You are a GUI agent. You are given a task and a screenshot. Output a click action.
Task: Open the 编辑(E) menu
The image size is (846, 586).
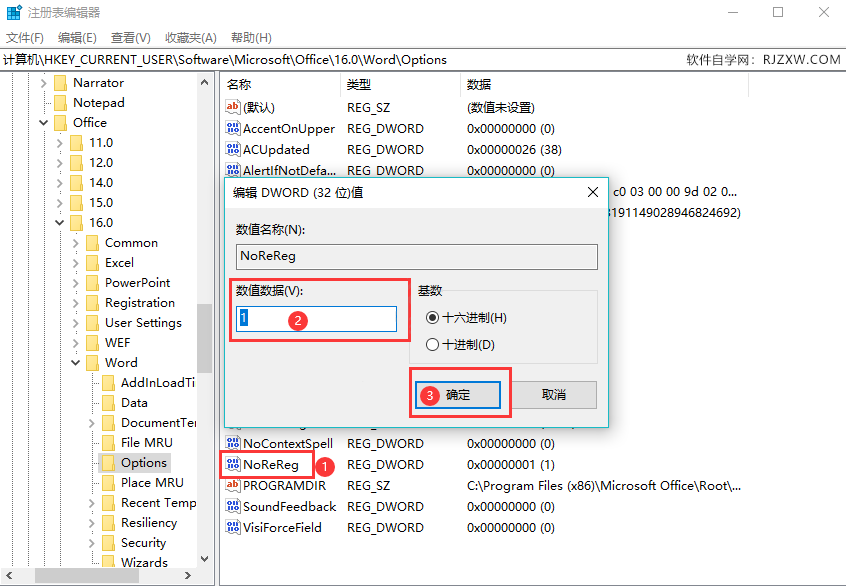tap(76, 37)
